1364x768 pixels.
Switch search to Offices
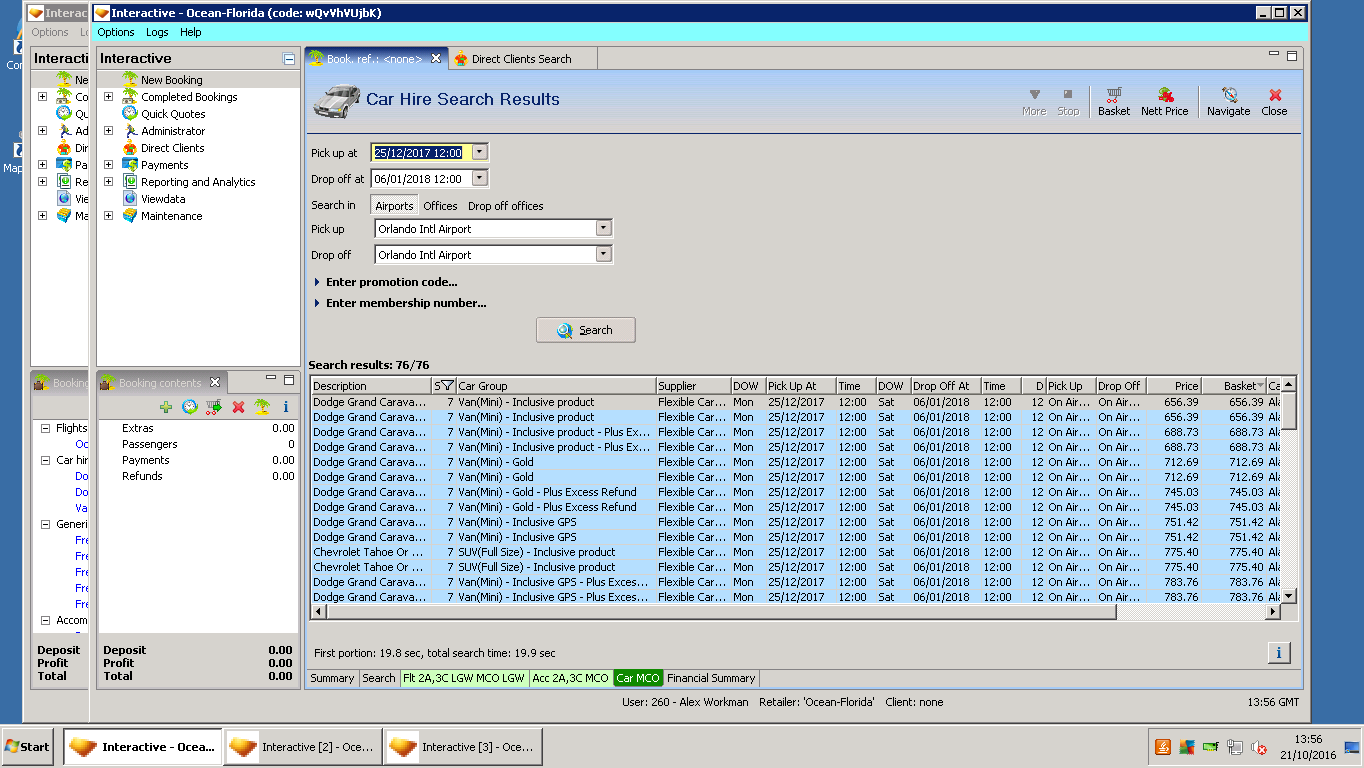coord(440,206)
